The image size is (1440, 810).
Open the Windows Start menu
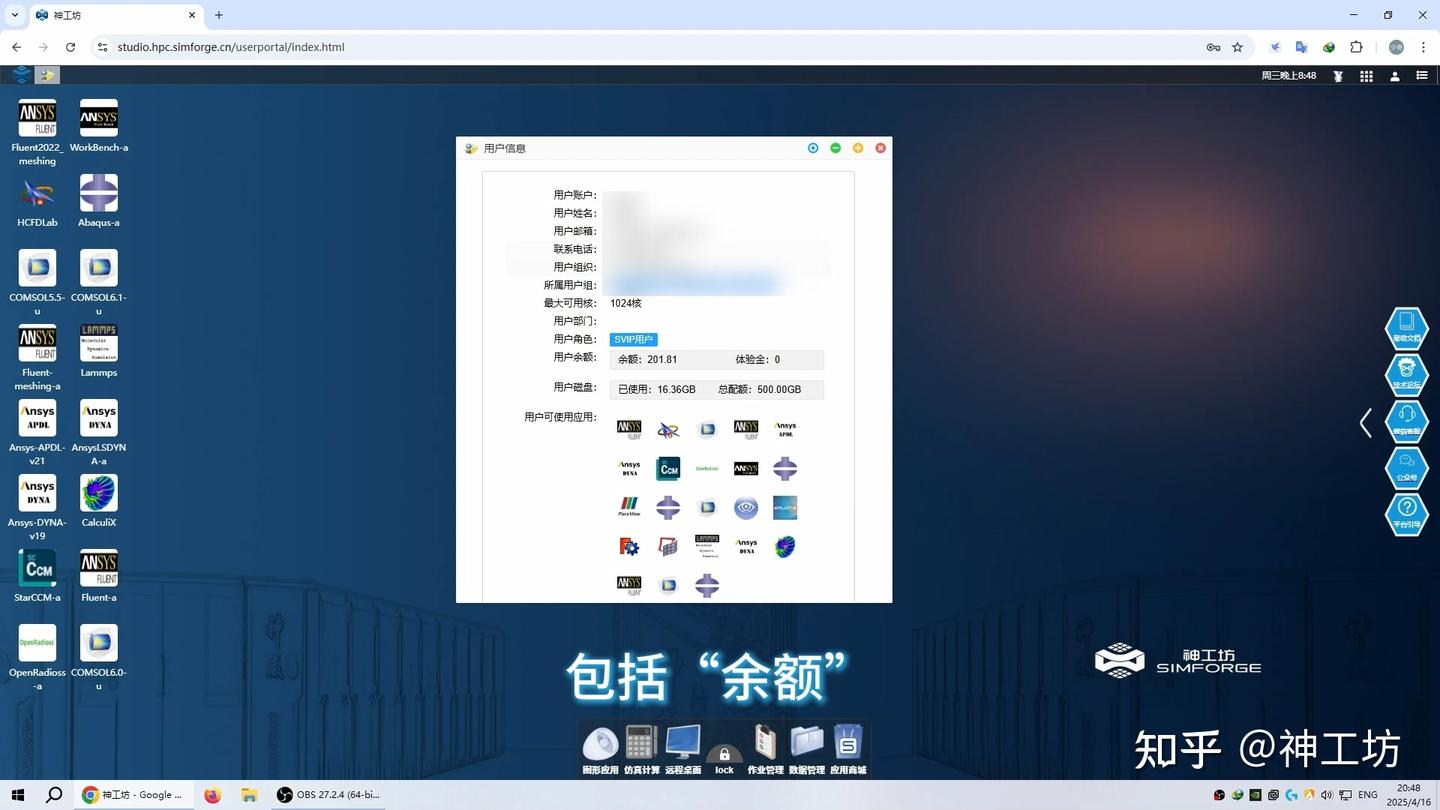click(18, 795)
